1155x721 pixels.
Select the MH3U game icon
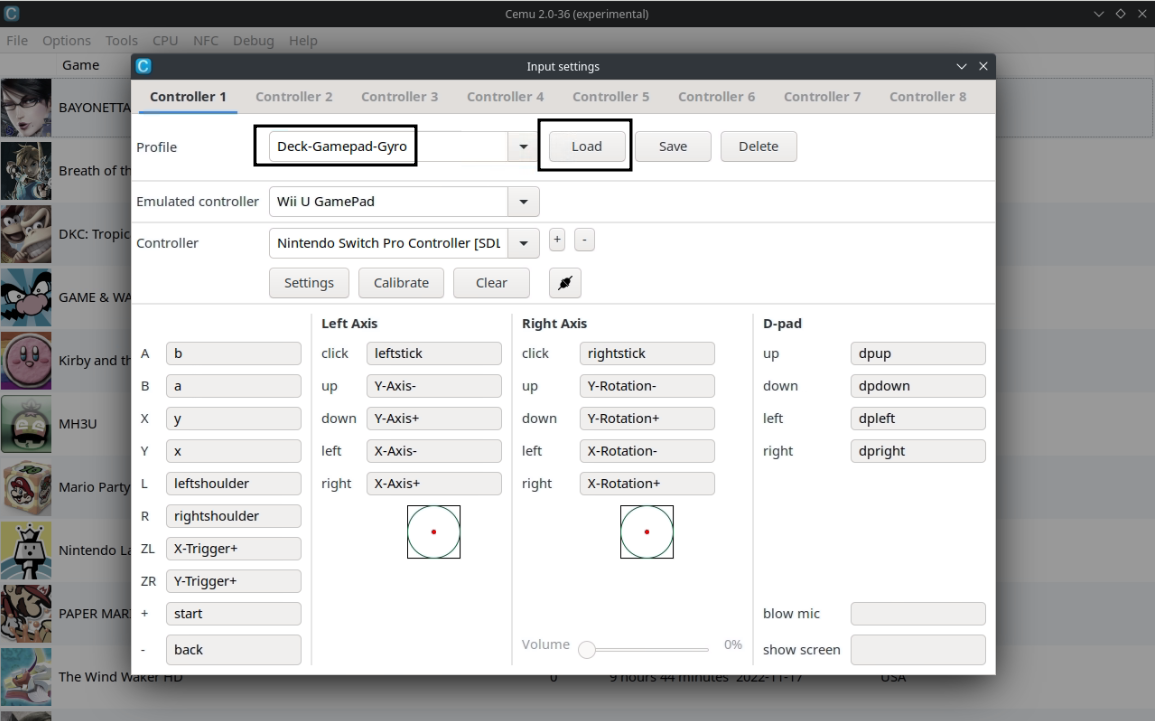point(27,424)
